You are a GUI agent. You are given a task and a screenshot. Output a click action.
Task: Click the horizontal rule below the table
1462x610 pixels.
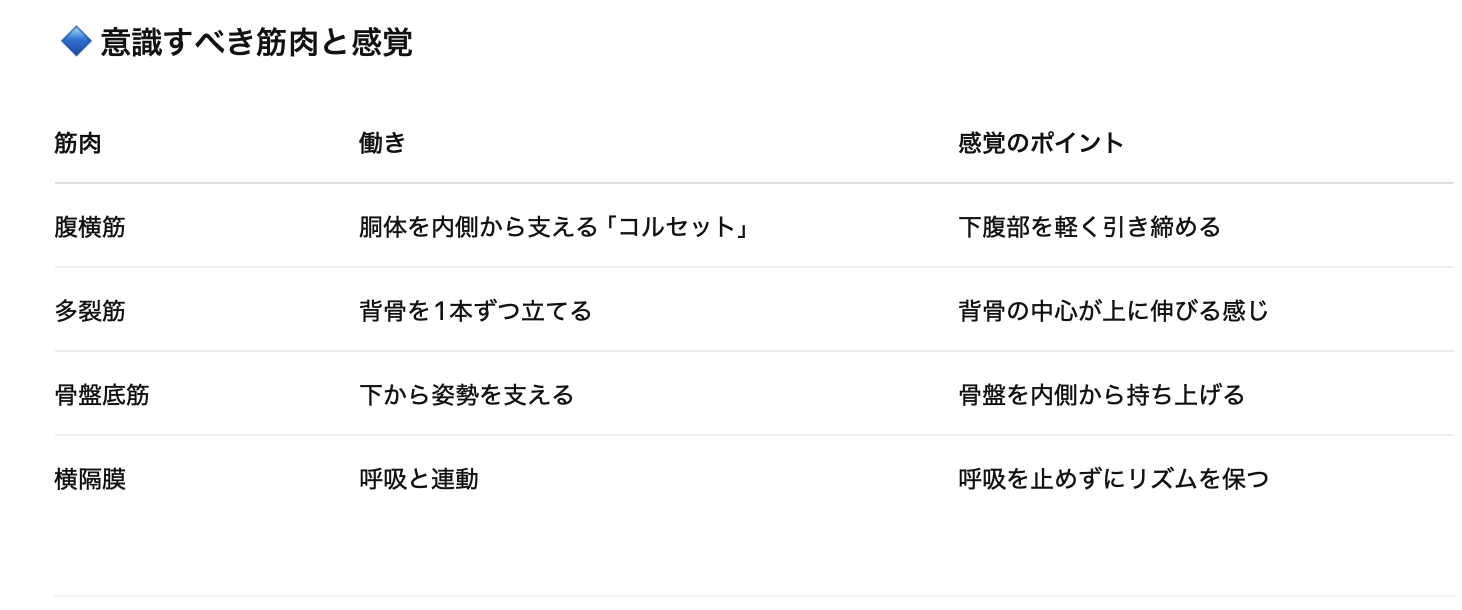click(754, 596)
